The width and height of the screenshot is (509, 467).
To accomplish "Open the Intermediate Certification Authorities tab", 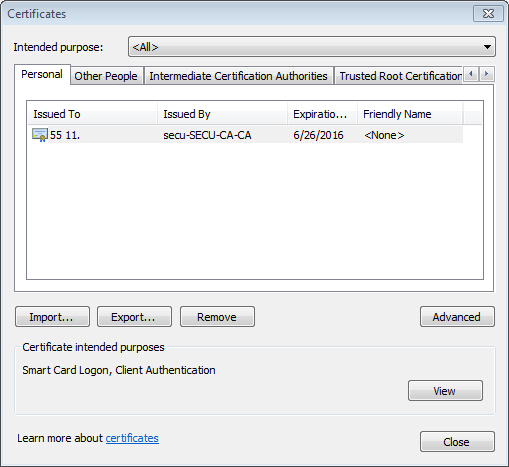I will point(239,76).
